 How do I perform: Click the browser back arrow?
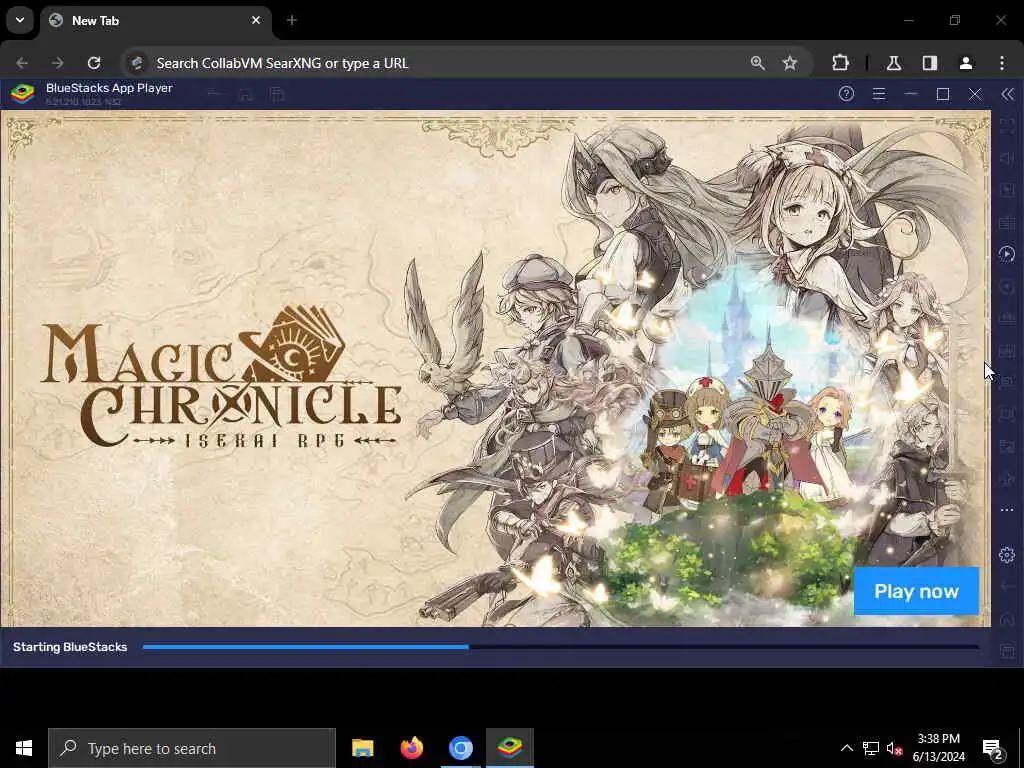point(22,63)
